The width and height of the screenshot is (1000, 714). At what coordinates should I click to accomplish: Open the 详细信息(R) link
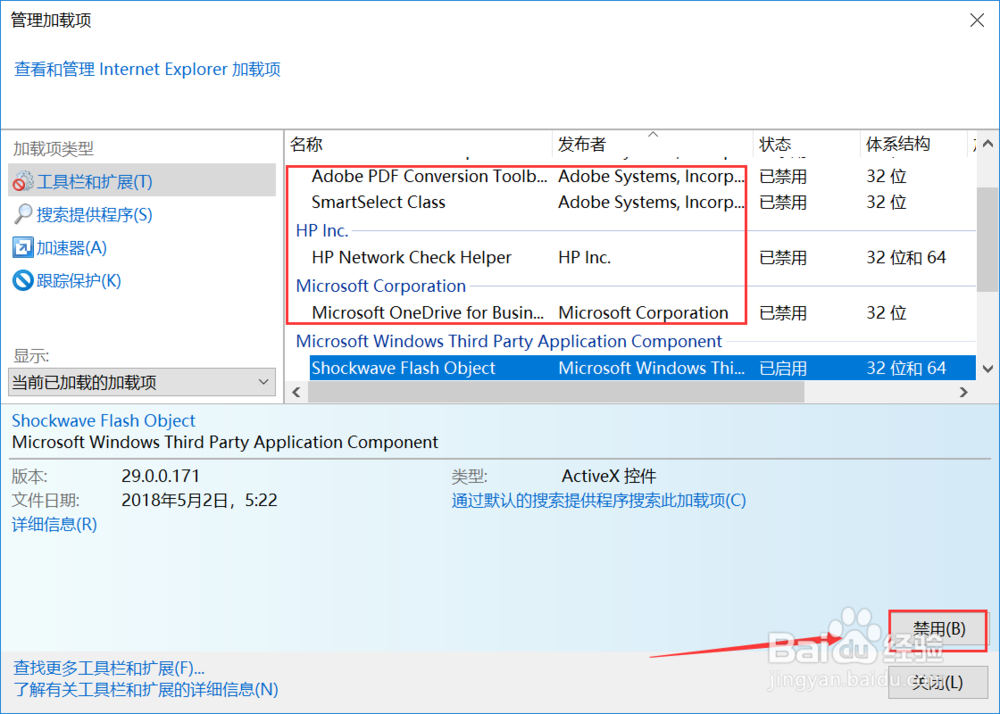click(x=54, y=525)
